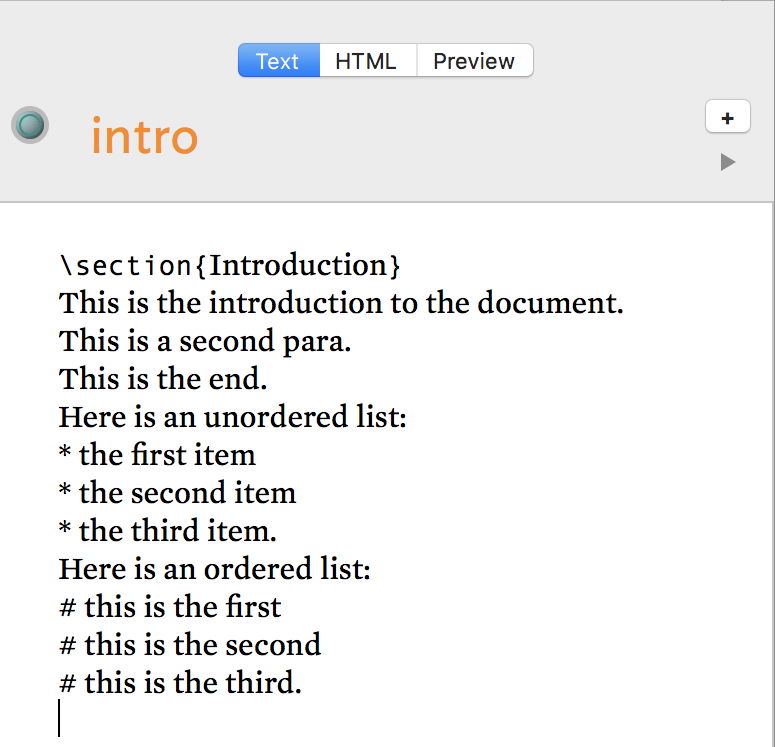
Task: Click the "* the first item" bullet line
Action: (x=158, y=455)
